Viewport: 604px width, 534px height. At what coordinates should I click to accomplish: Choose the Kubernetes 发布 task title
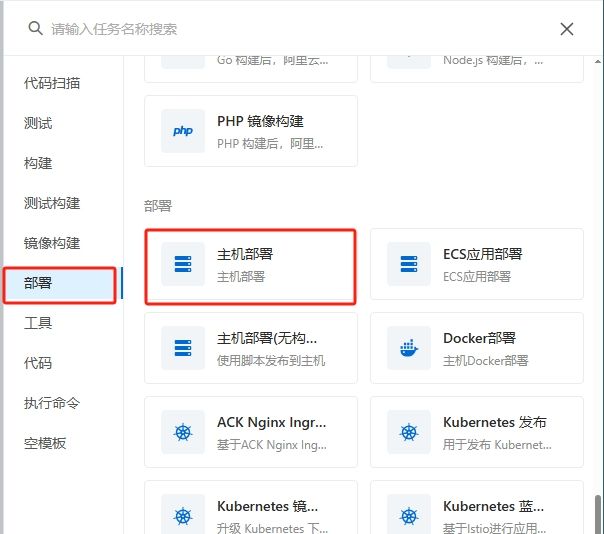[x=495, y=422]
